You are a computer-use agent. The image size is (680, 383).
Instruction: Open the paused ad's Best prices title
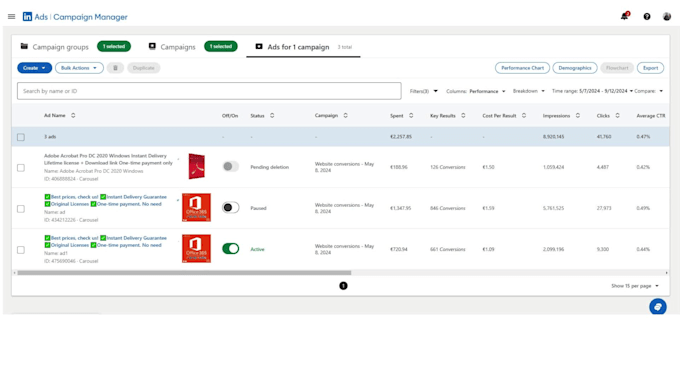pyautogui.click(x=105, y=200)
